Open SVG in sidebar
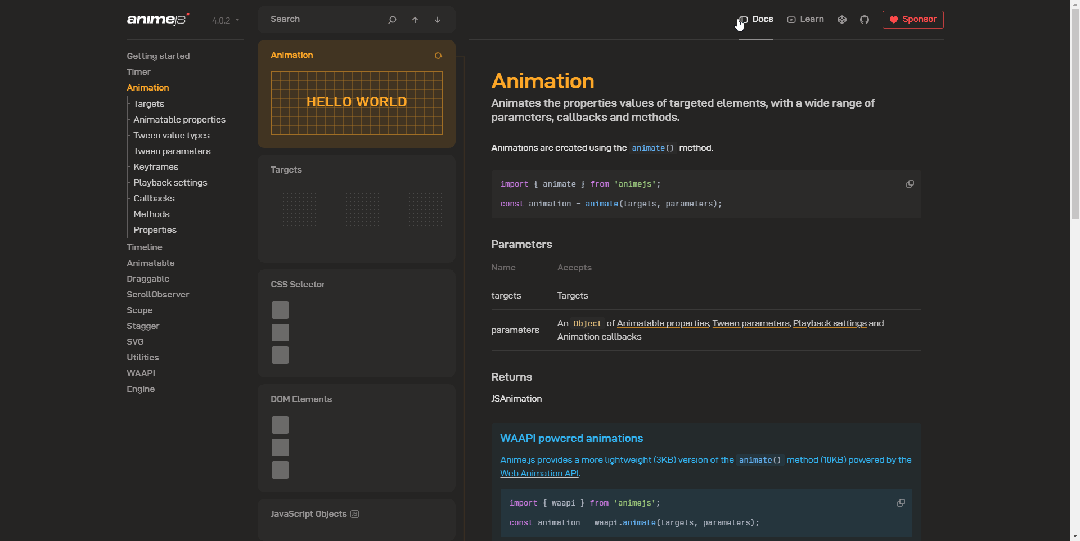This screenshot has width=1080, height=541. pyautogui.click(x=135, y=342)
